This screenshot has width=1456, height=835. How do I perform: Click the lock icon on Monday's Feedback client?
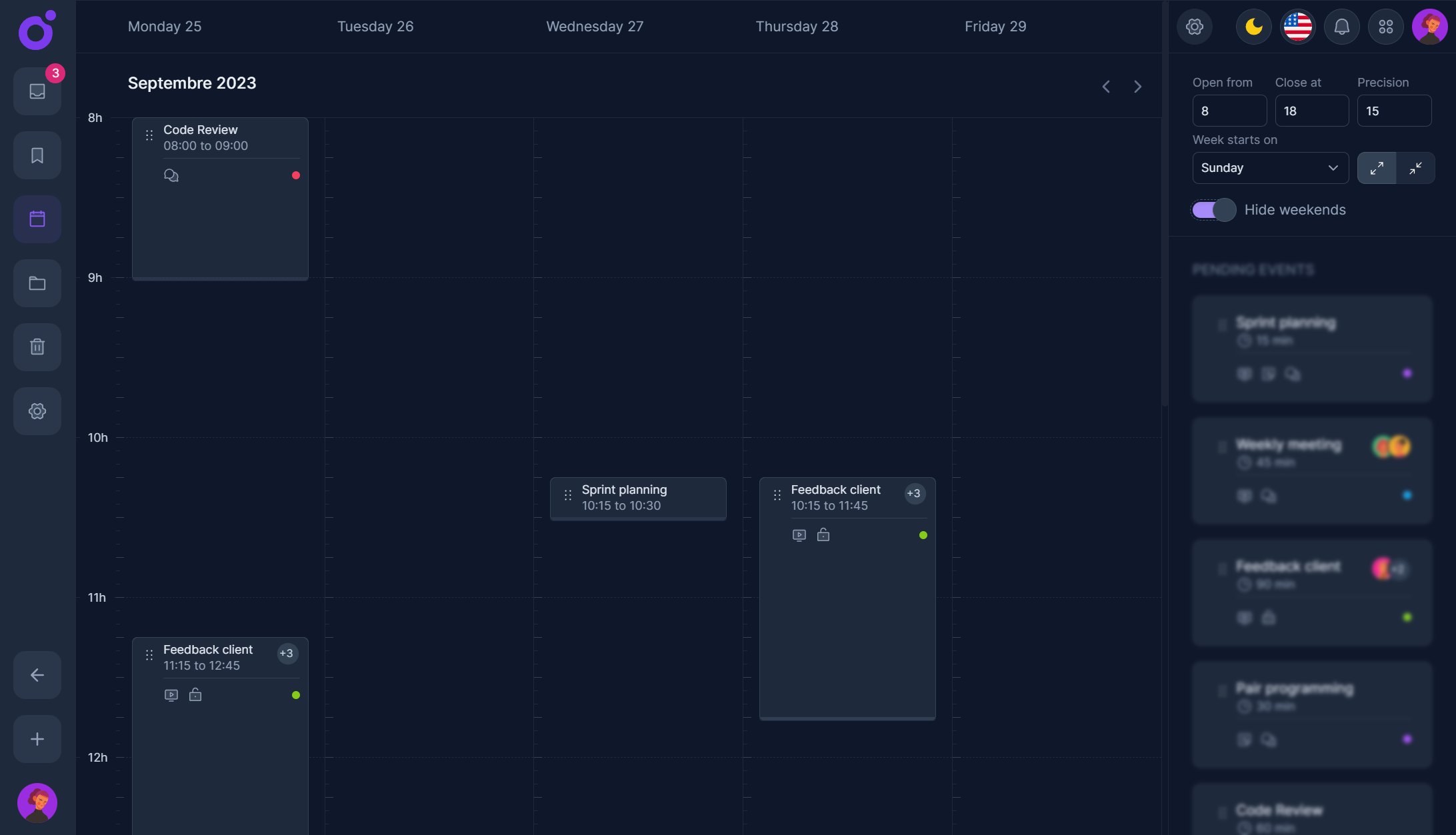195,694
